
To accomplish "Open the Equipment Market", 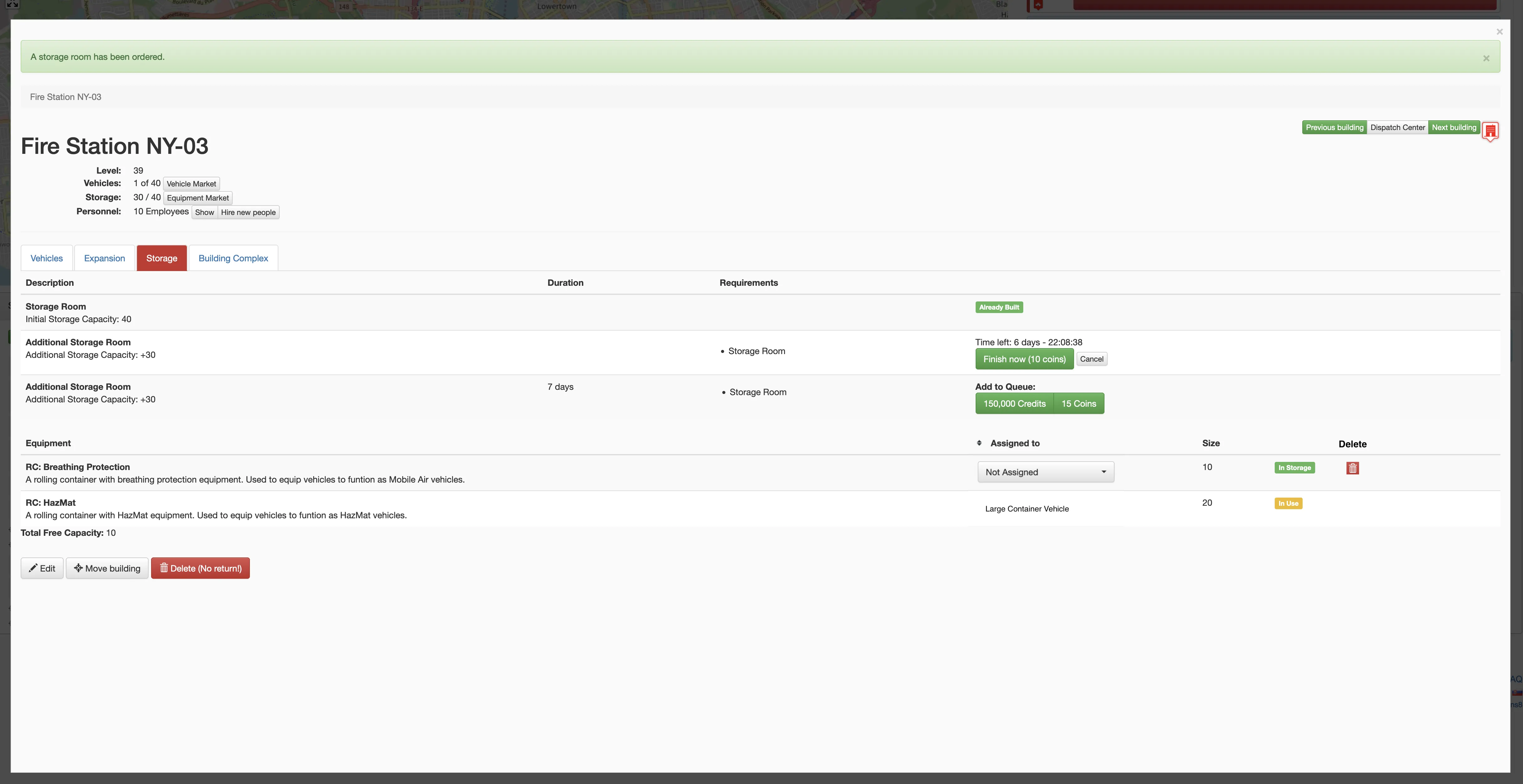I will [198, 198].
